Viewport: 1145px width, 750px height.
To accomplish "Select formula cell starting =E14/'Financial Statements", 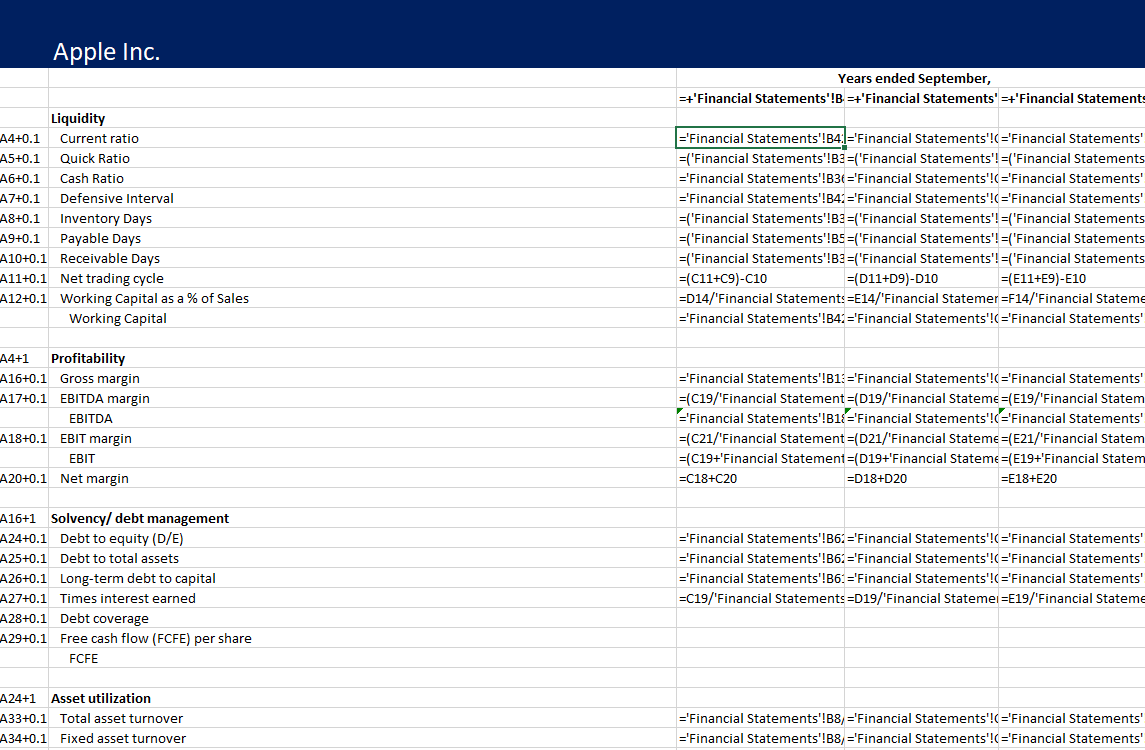I will coord(922,299).
